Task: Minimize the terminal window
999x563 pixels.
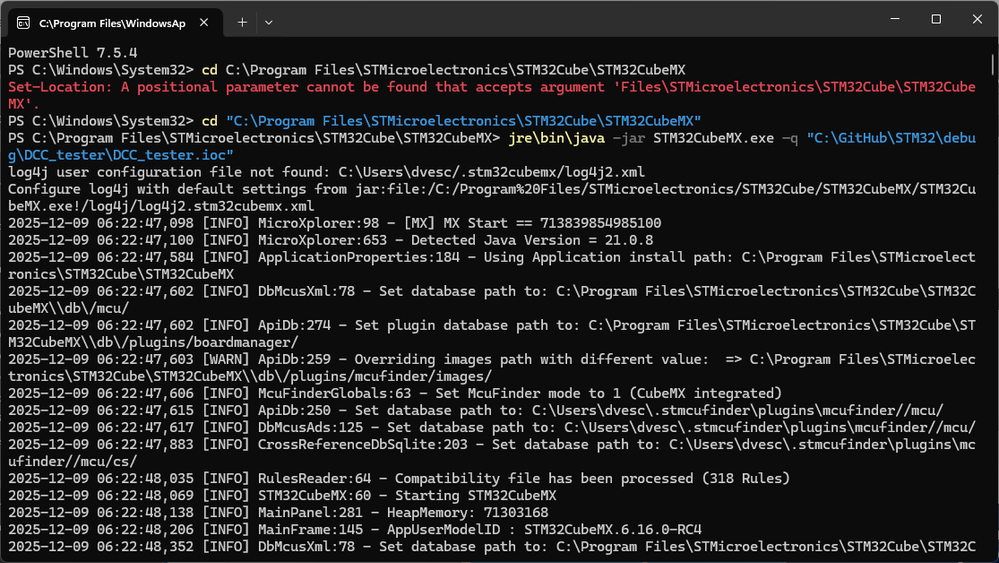Action: 893,19
